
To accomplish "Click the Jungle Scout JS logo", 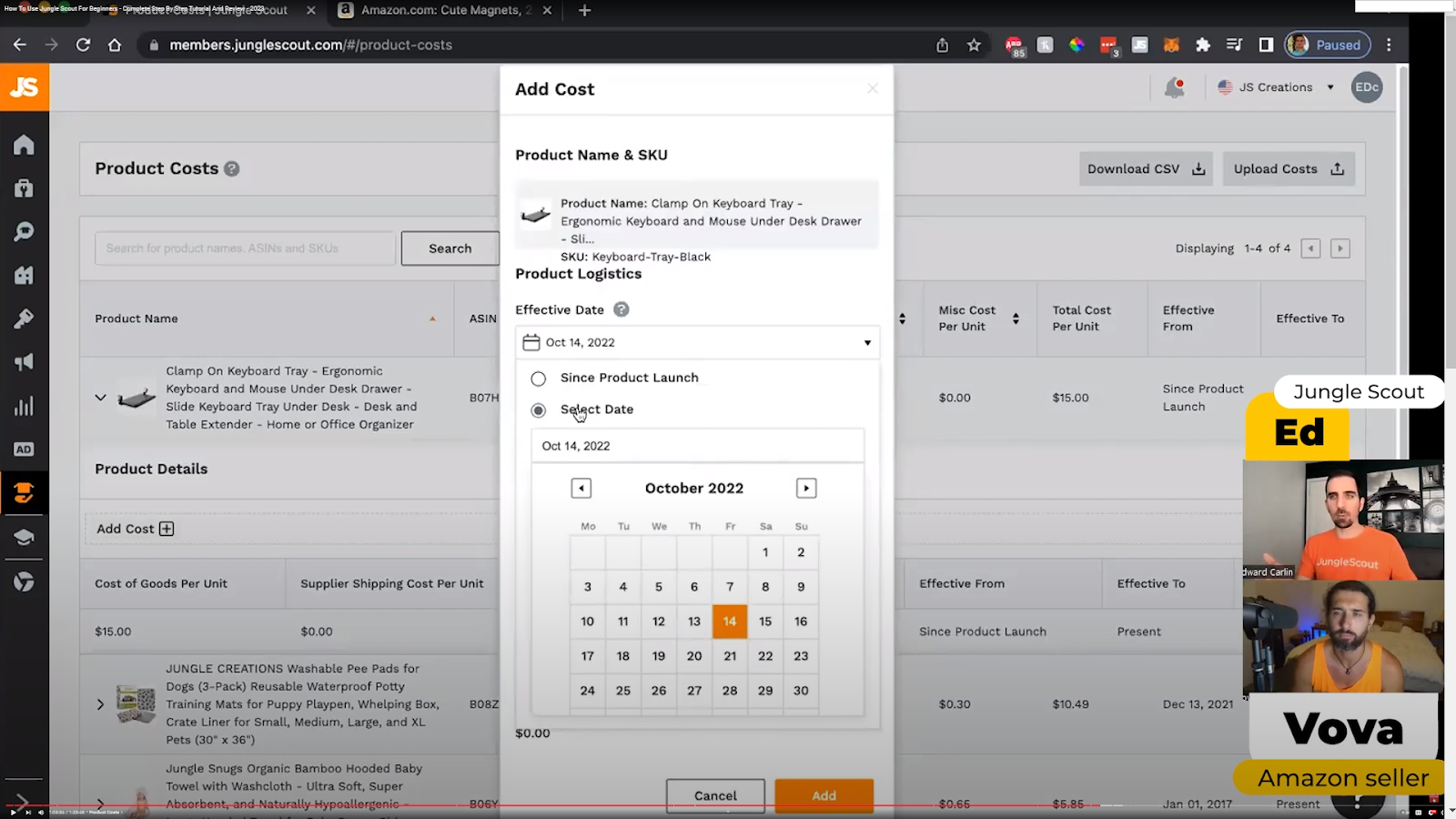I will click(25, 87).
